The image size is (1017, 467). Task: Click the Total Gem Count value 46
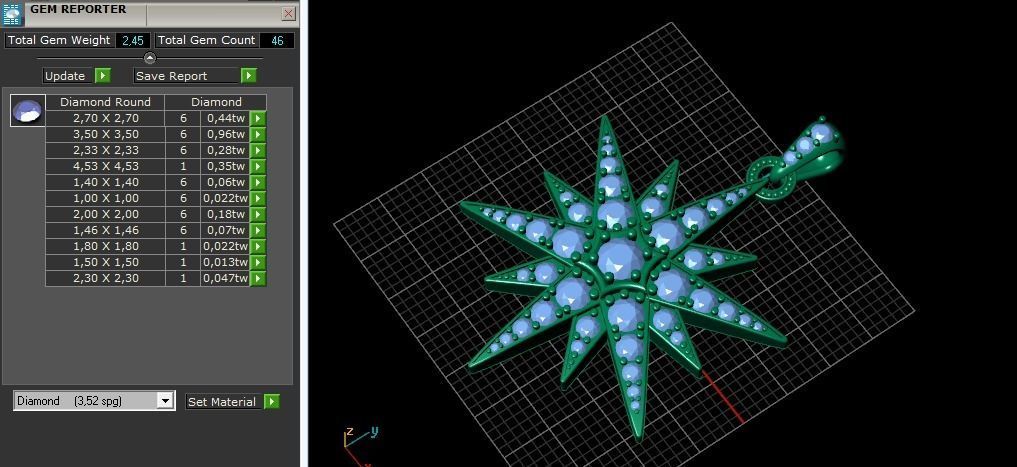click(x=277, y=40)
